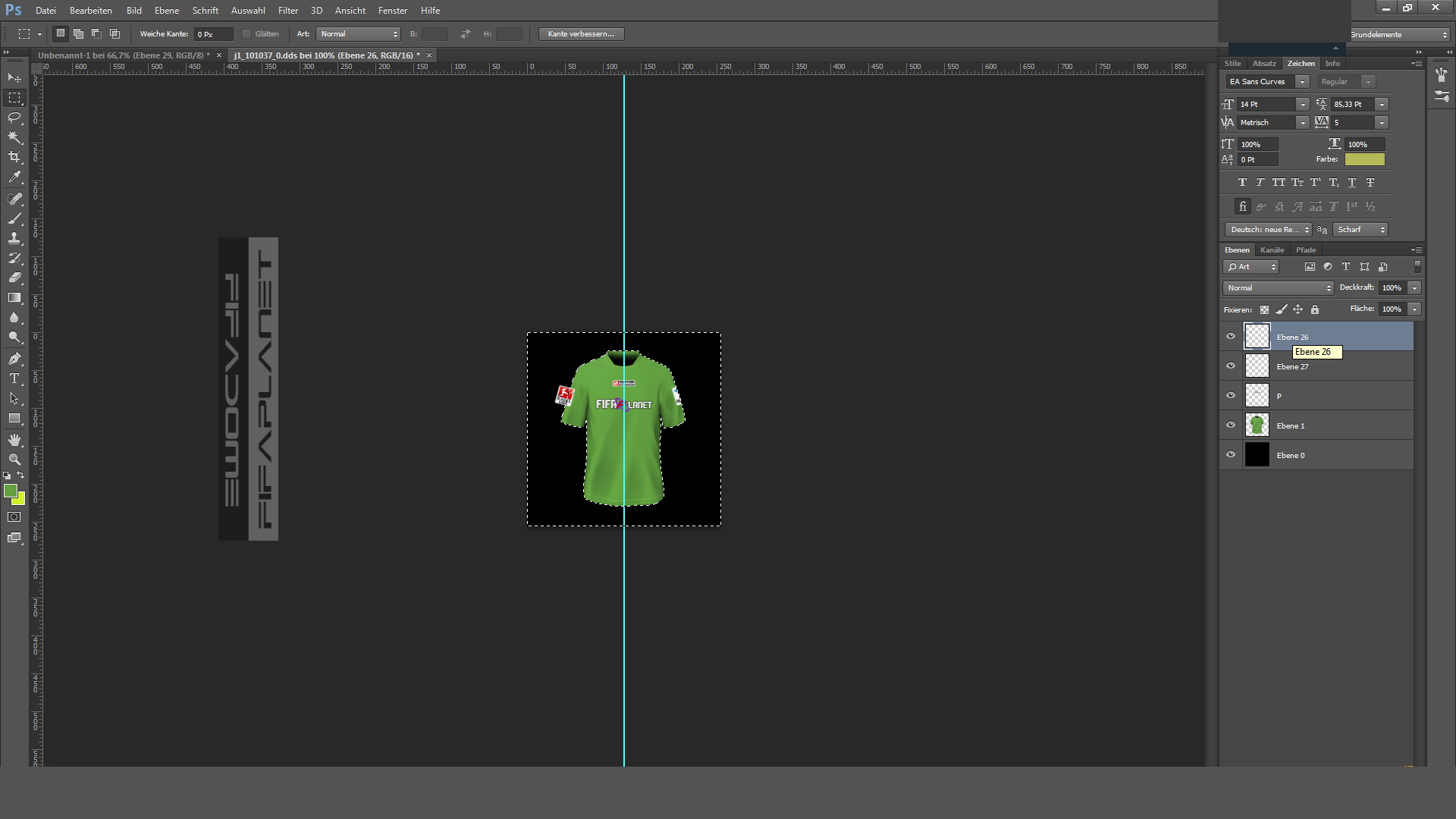Toggle the standard ligatures button
The image size is (1456, 819).
(x=1242, y=206)
